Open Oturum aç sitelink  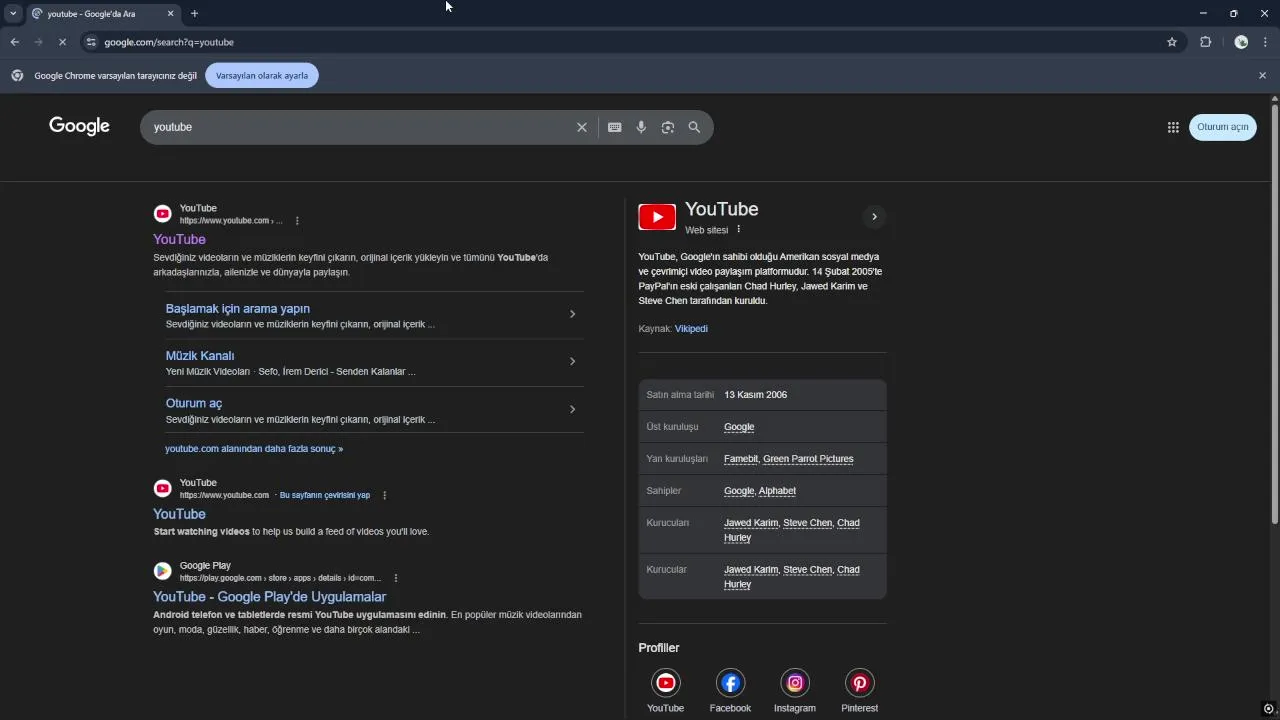pyautogui.click(x=194, y=403)
